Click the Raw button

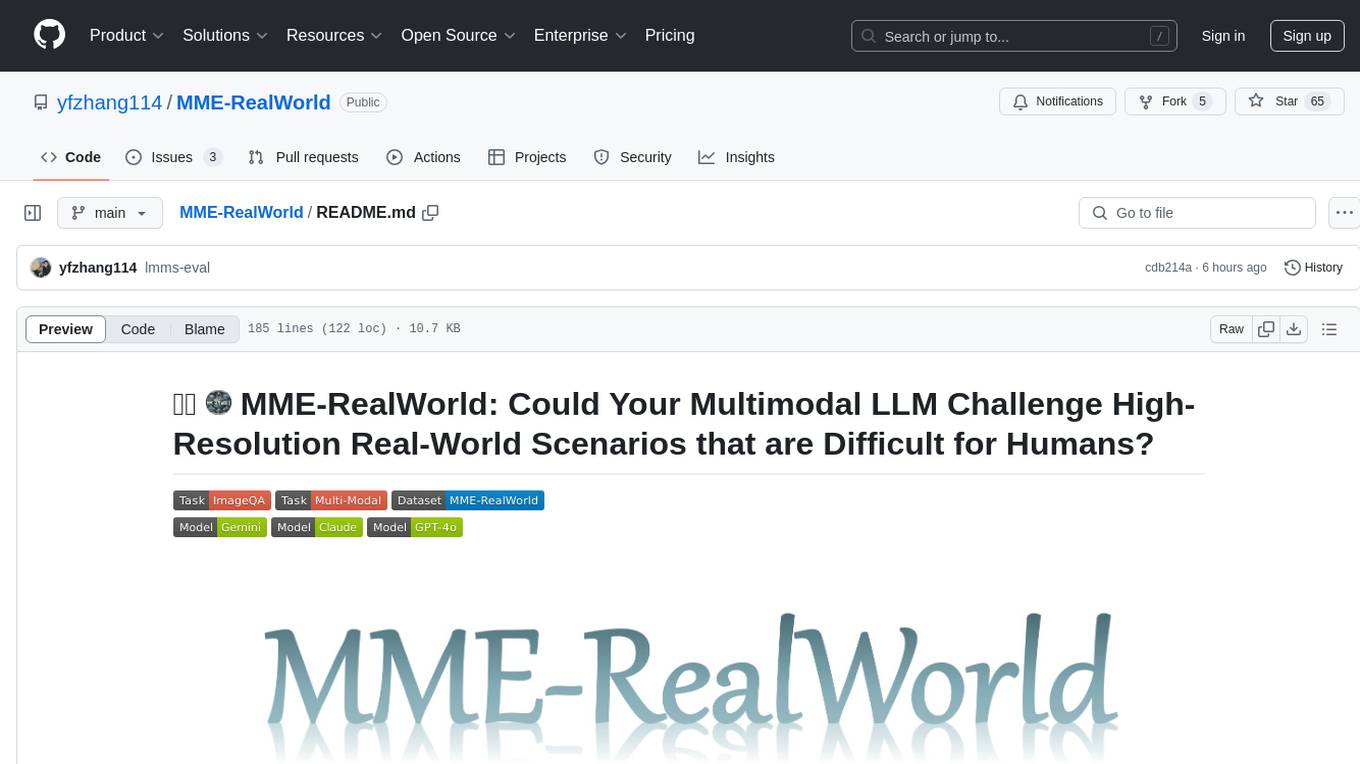[1231, 329]
